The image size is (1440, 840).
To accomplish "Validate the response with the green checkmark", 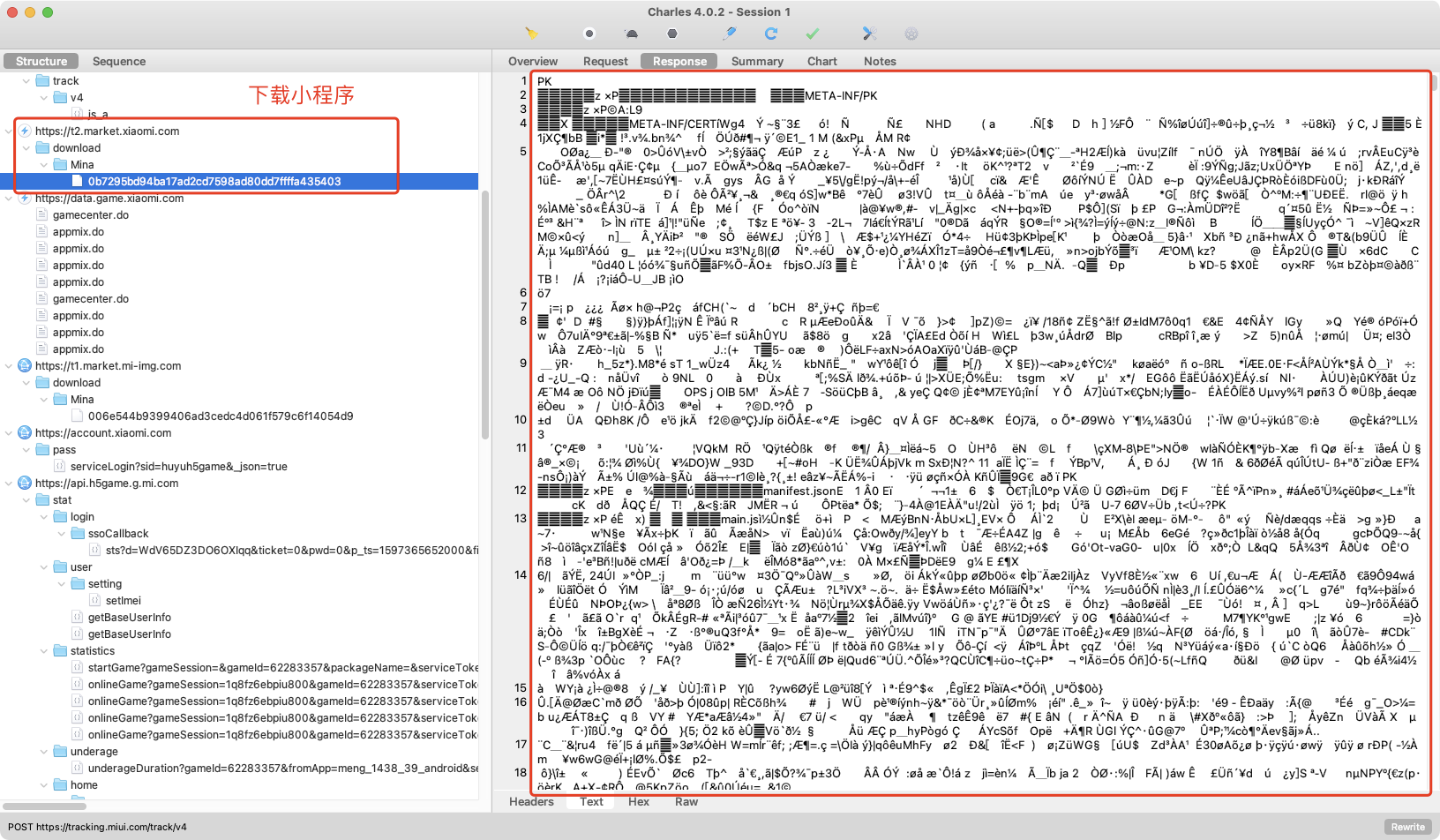I will click(x=813, y=34).
